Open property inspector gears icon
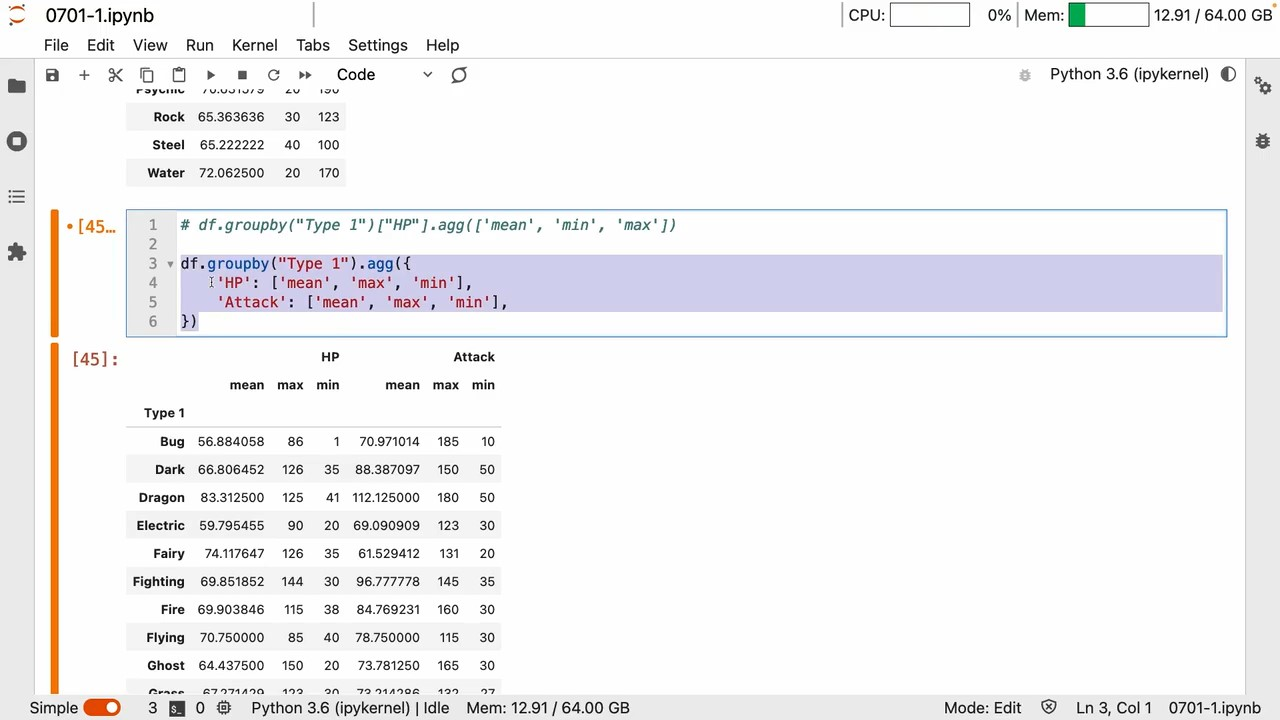The width and height of the screenshot is (1280, 720). pos(1263,86)
